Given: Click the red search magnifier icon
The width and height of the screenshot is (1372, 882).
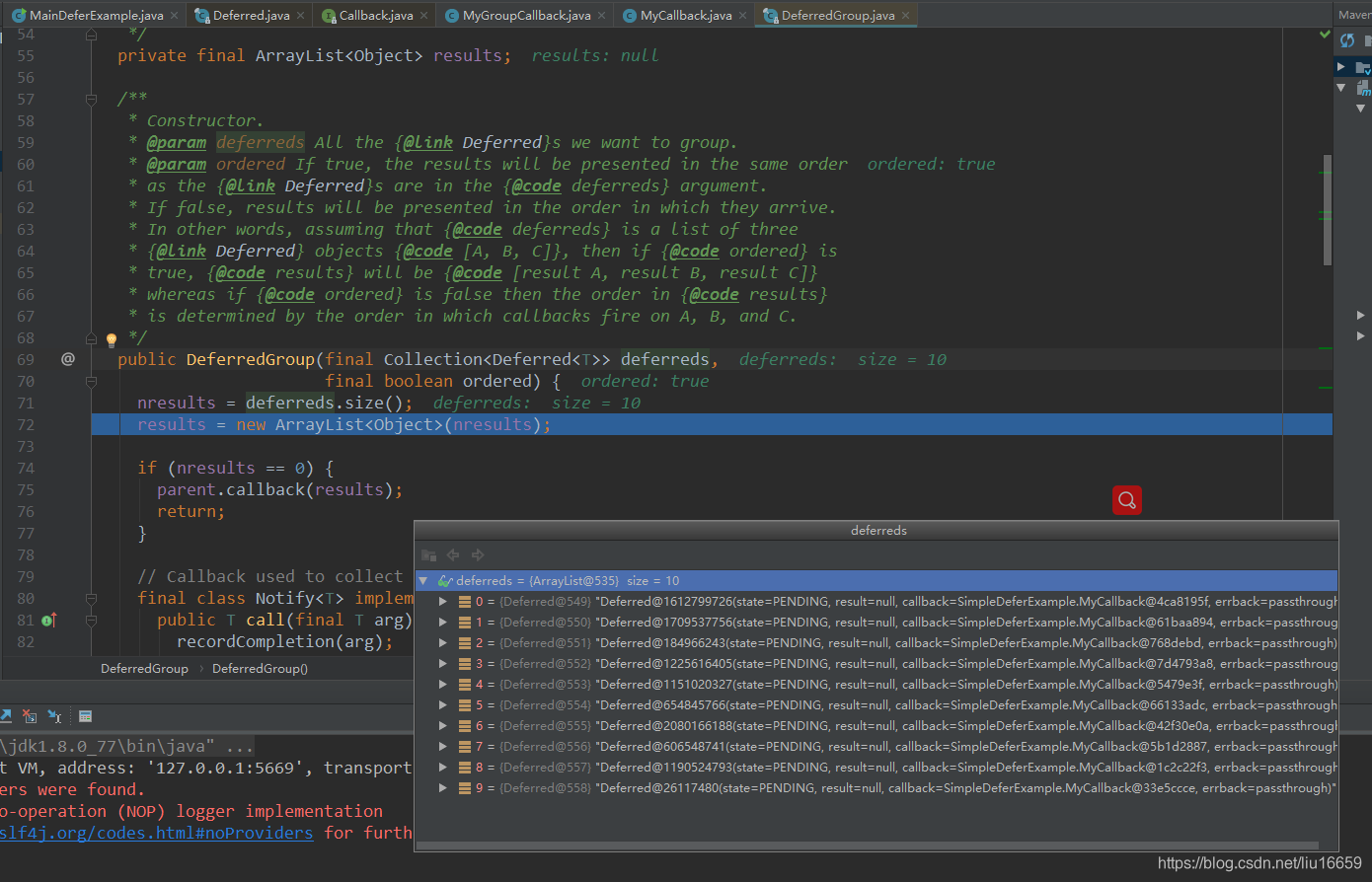Looking at the screenshot, I should (x=1127, y=500).
